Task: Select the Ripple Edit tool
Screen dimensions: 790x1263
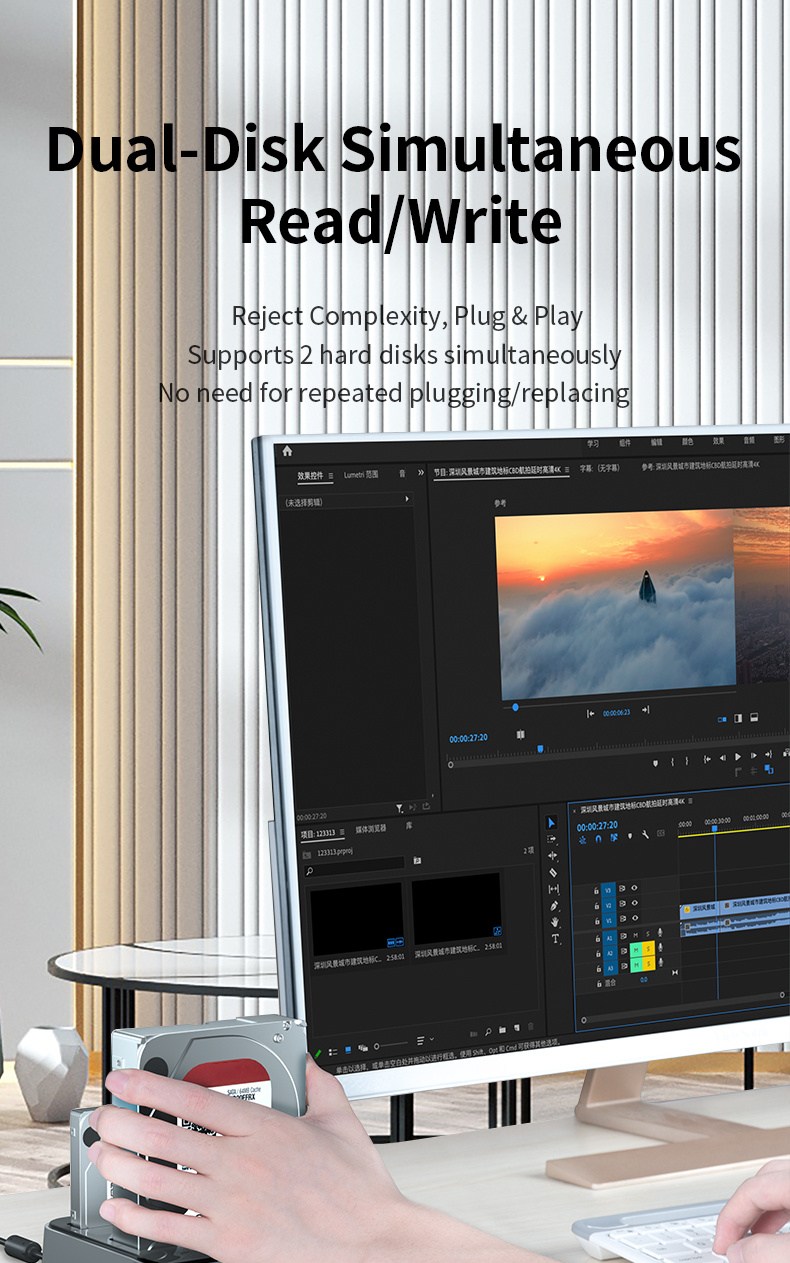Action: click(552, 856)
